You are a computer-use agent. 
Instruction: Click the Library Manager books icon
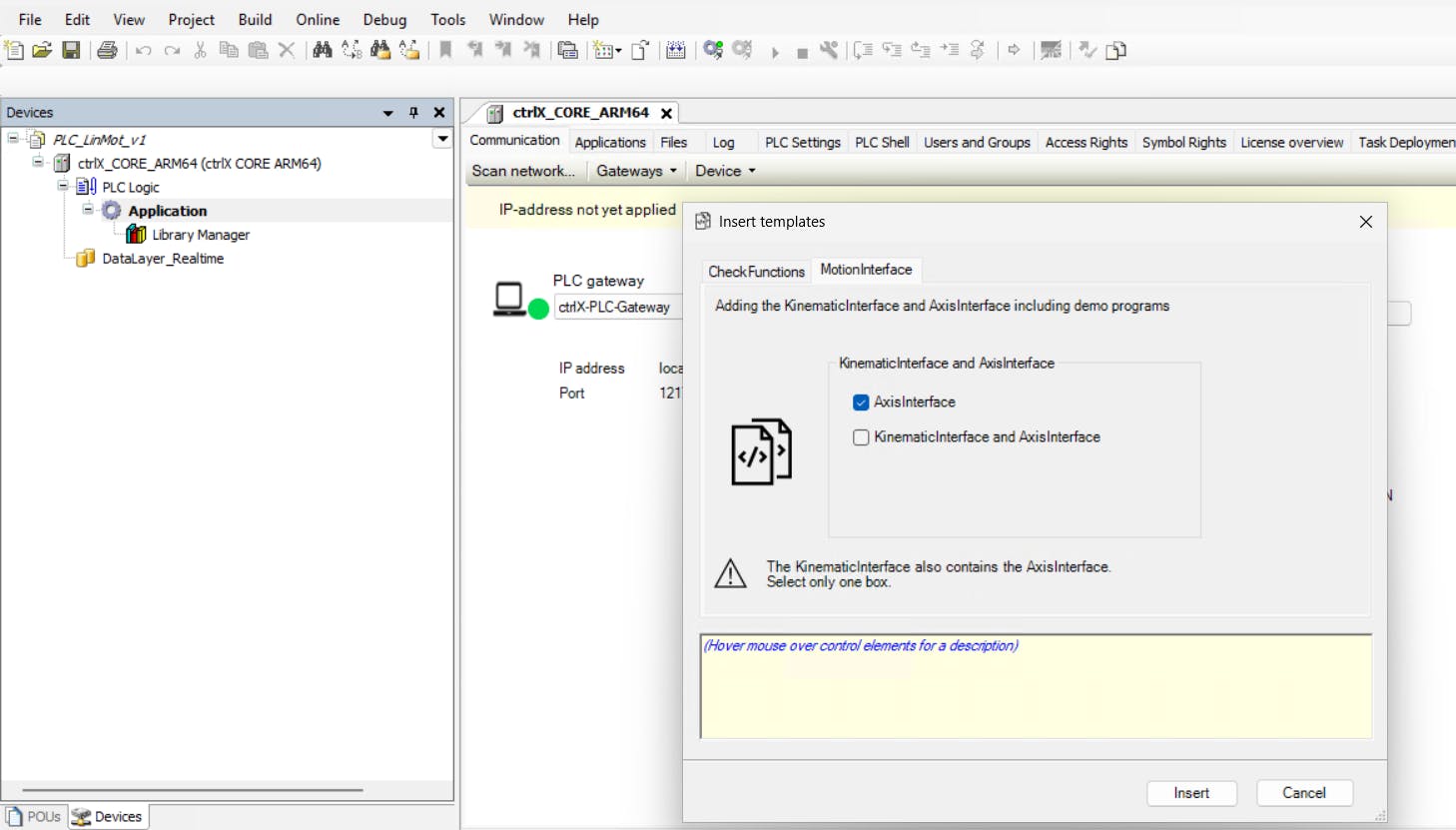pos(136,235)
